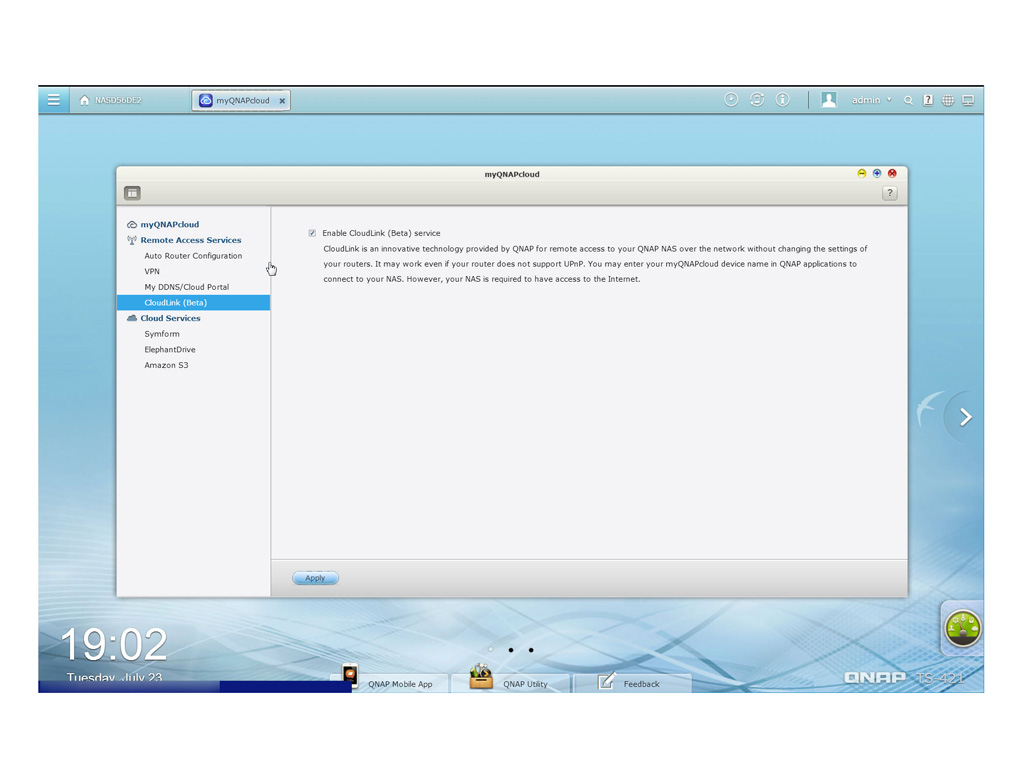
Task: Click the 19:02 desktop clock
Action: click(x=114, y=645)
